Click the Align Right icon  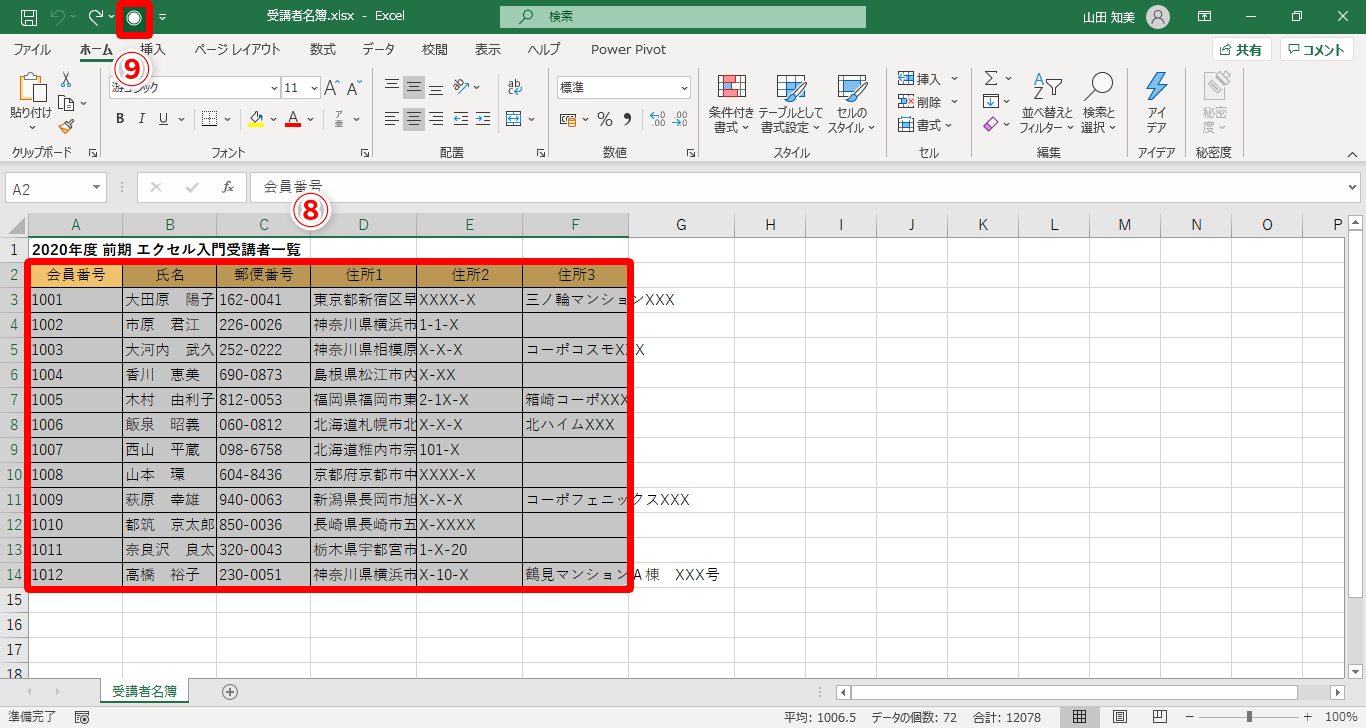(x=436, y=119)
